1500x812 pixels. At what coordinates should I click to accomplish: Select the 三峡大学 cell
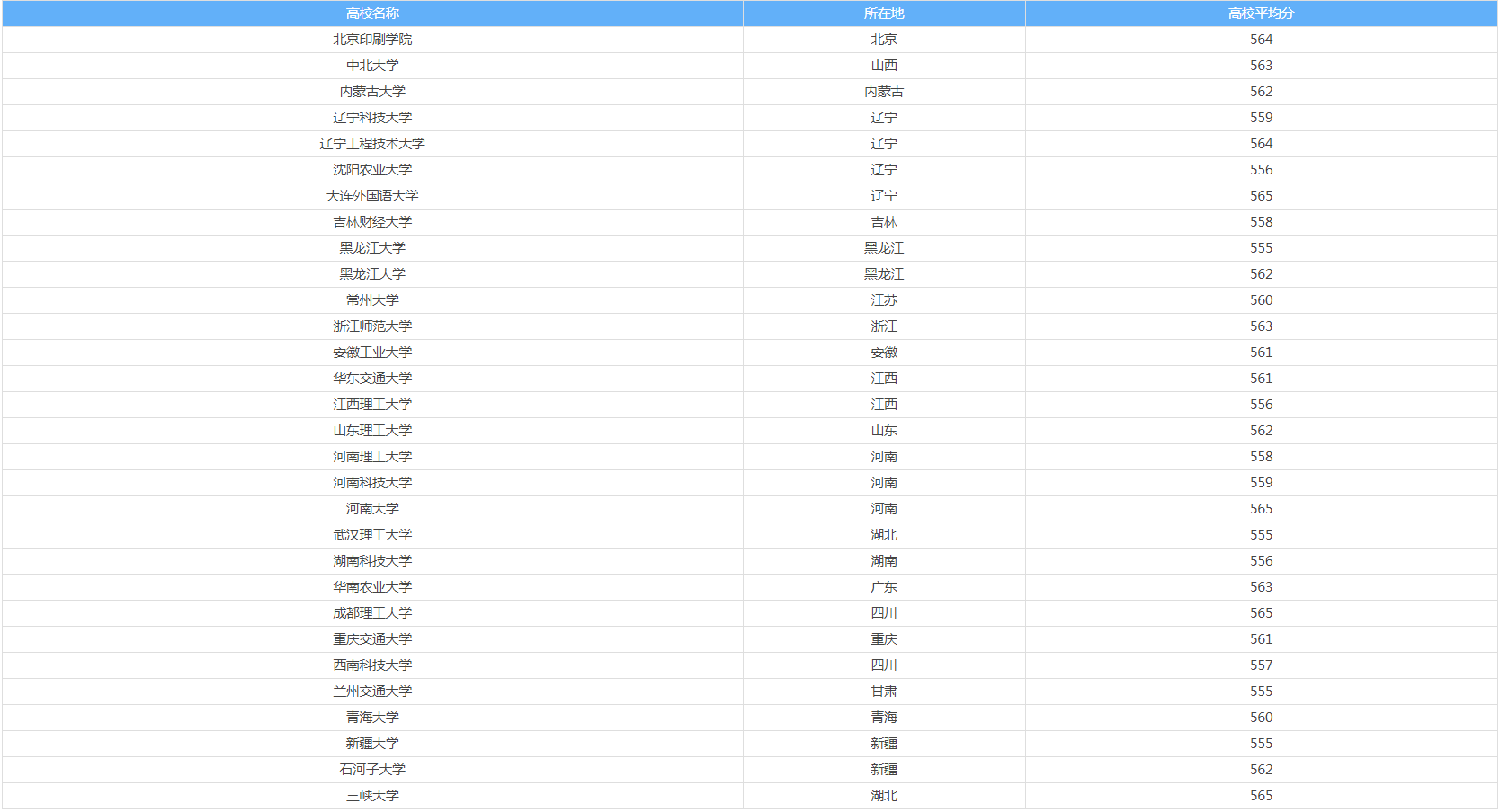[372, 796]
